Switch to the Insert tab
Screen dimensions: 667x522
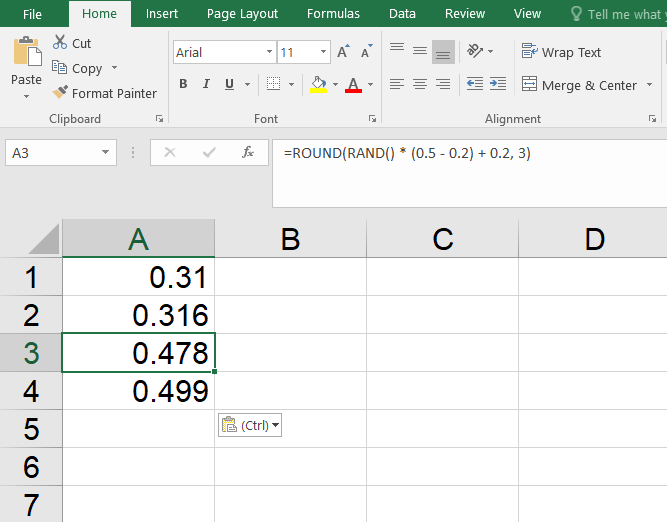(x=162, y=14)
